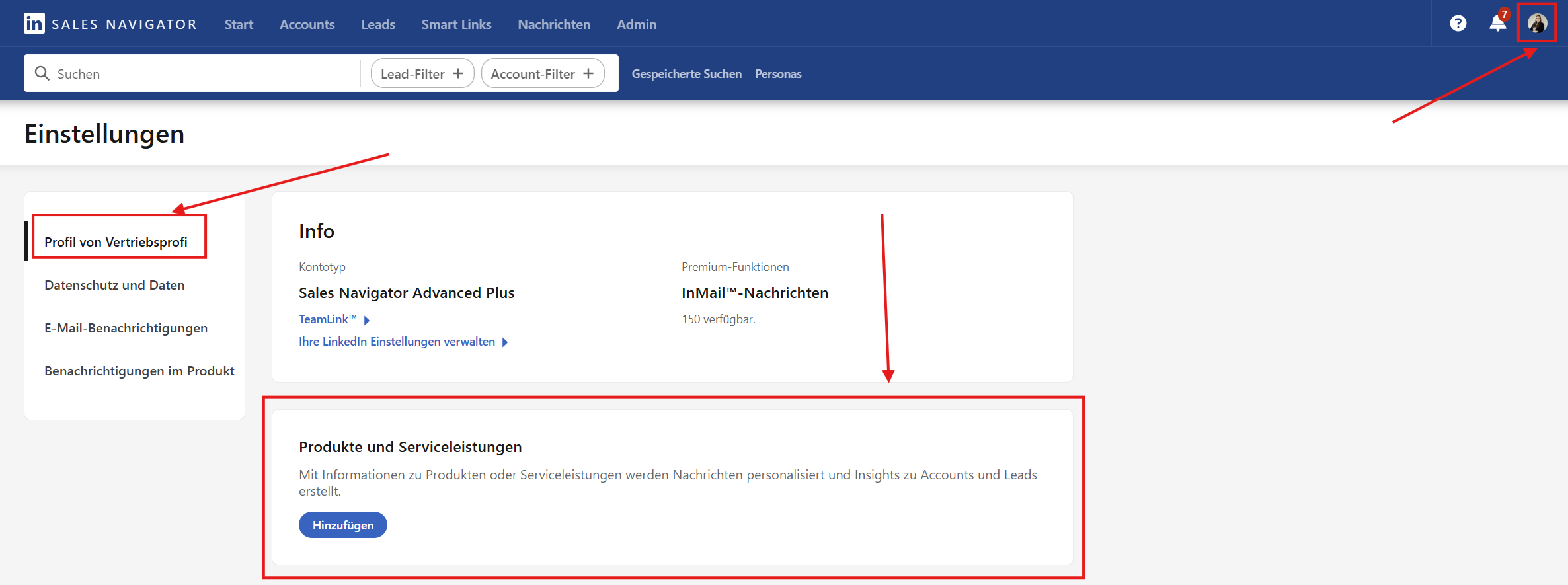Click the SALES NAVIGATOR wordmark text
This screenshot has height=585, width=1568.
124,24
